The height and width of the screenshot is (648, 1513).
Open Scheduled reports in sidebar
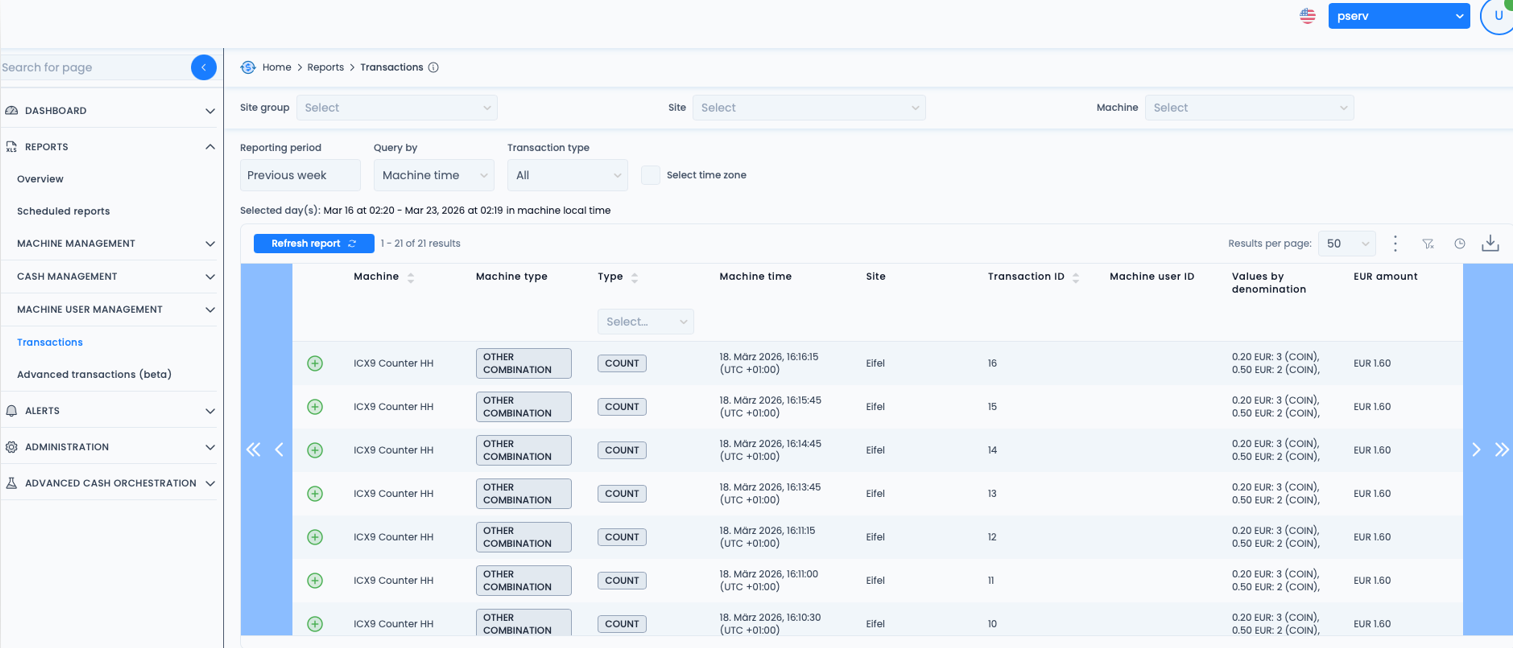click(63, 211)
